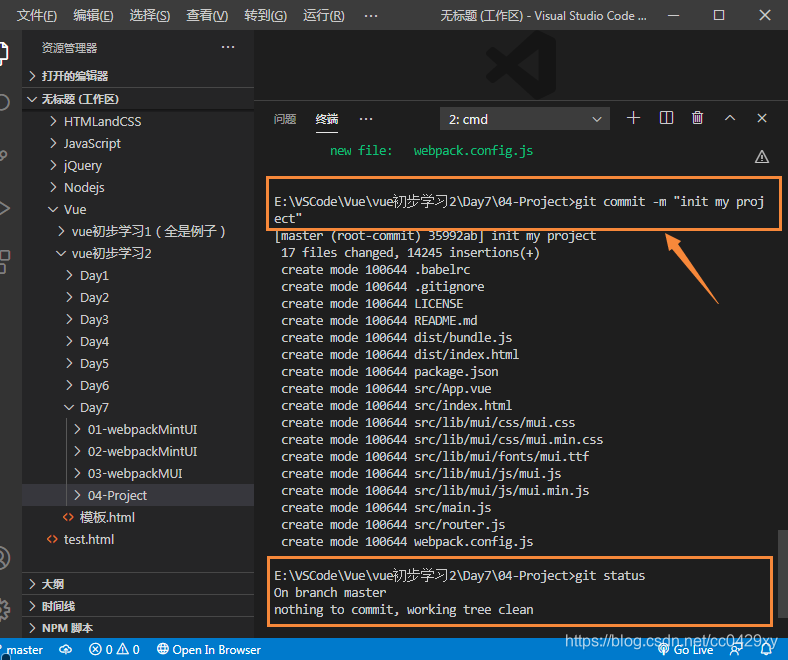Close the terminal panel
Screen dimensions: 788x660
tap(762, 118)
